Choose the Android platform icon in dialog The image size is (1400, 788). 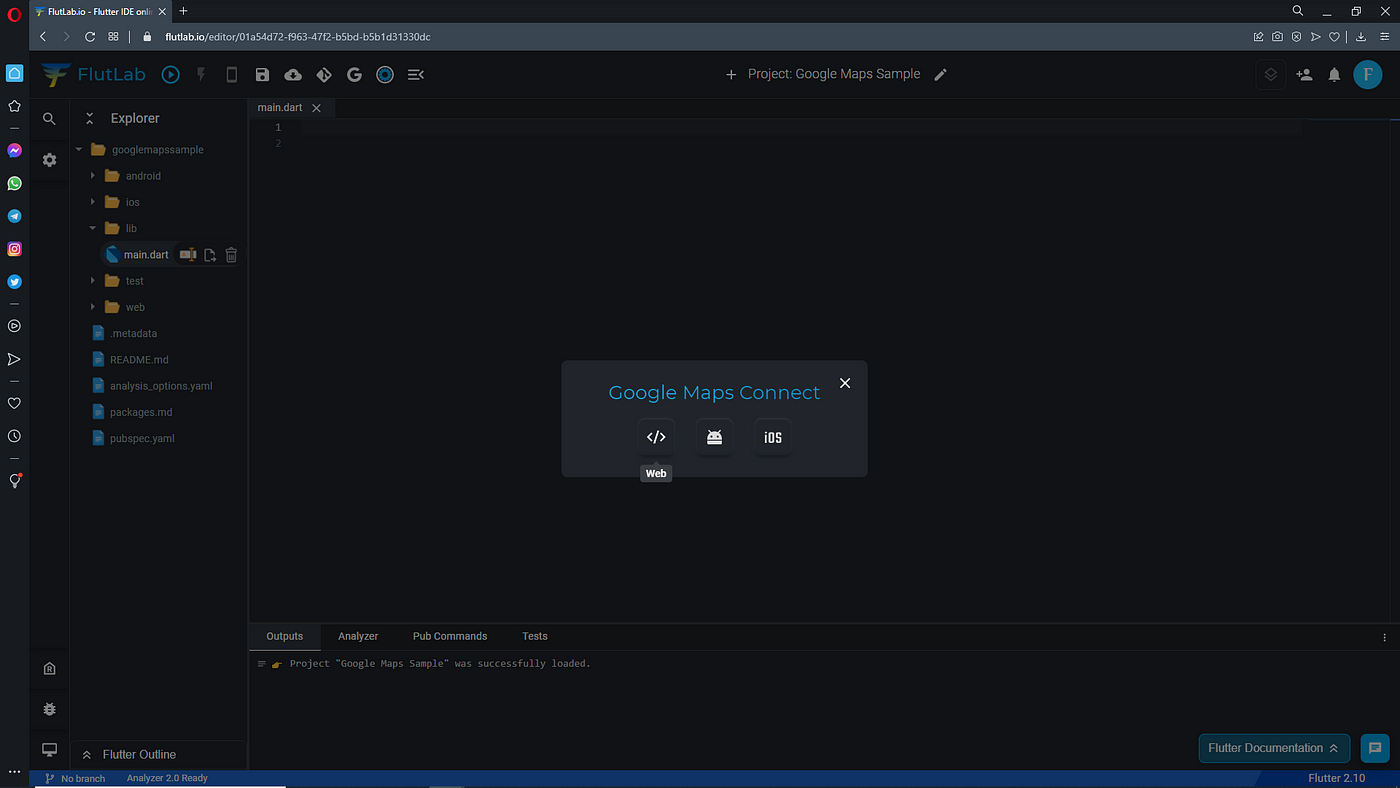point(714,437)
